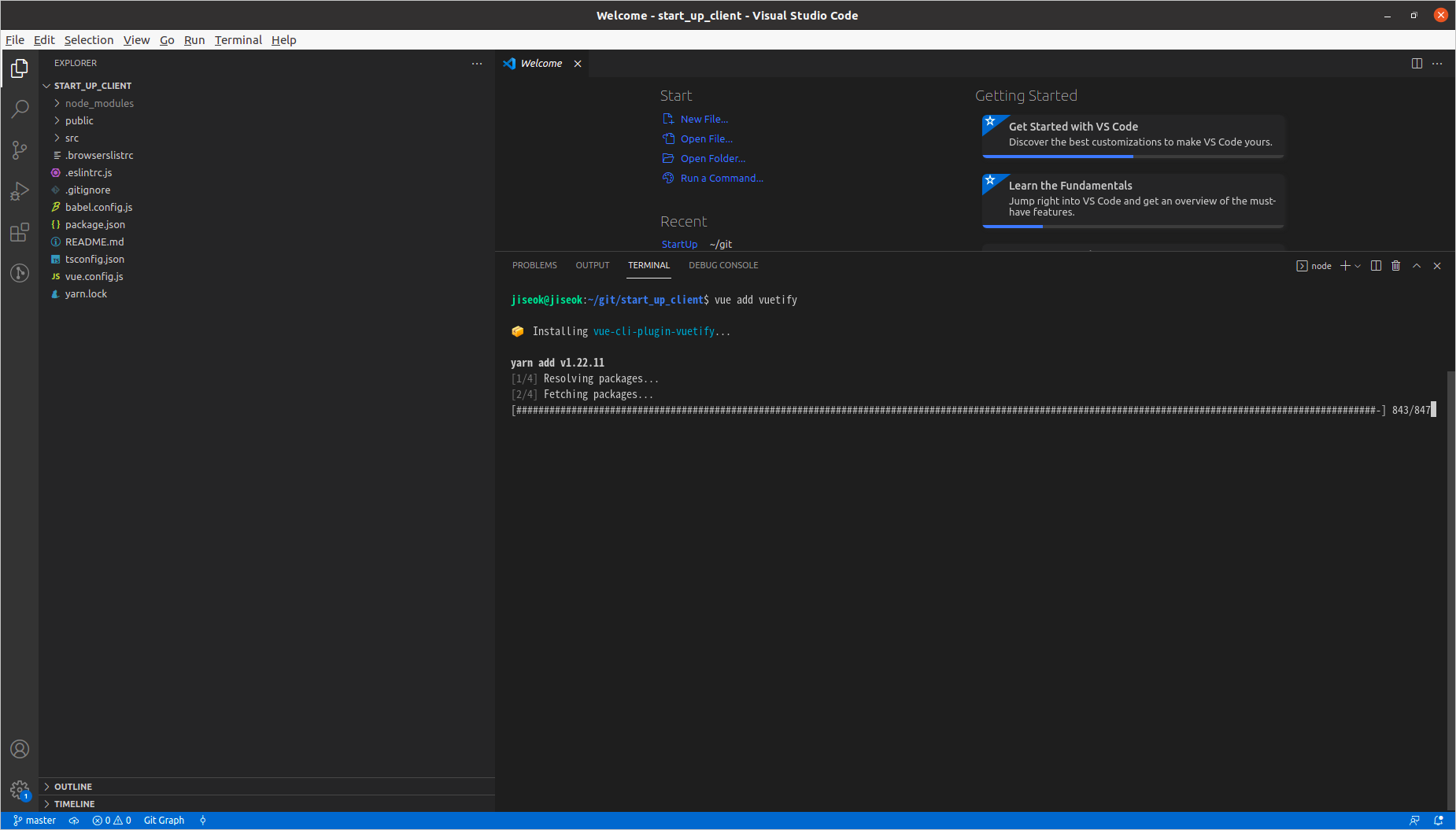Open the Terminal menu
The width and height of the screenshot is (1456, 830).
(x=238, y=40)
